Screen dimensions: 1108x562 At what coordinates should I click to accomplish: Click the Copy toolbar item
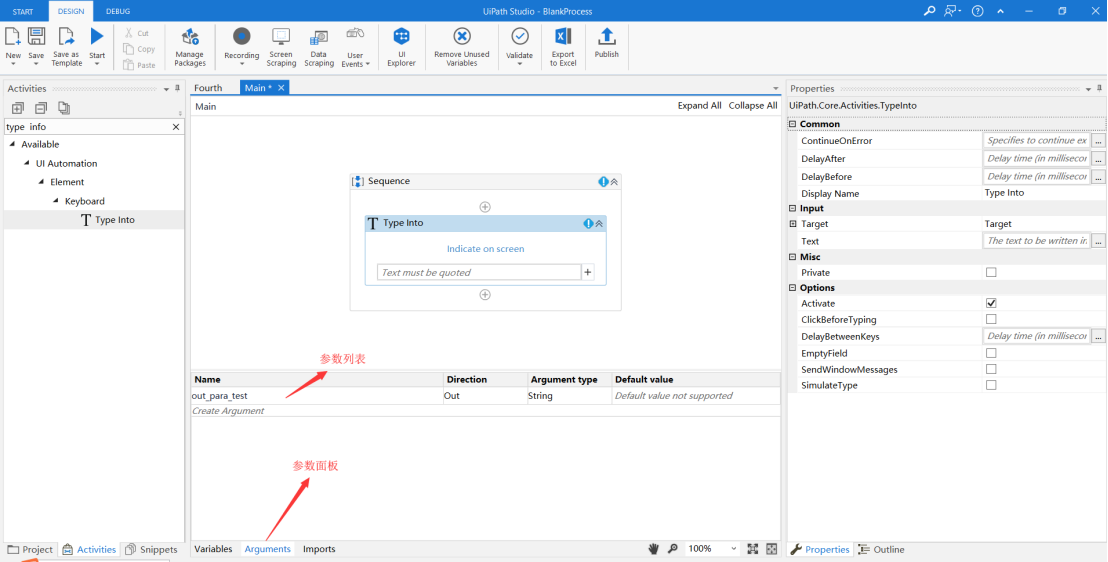pos(138,49)
